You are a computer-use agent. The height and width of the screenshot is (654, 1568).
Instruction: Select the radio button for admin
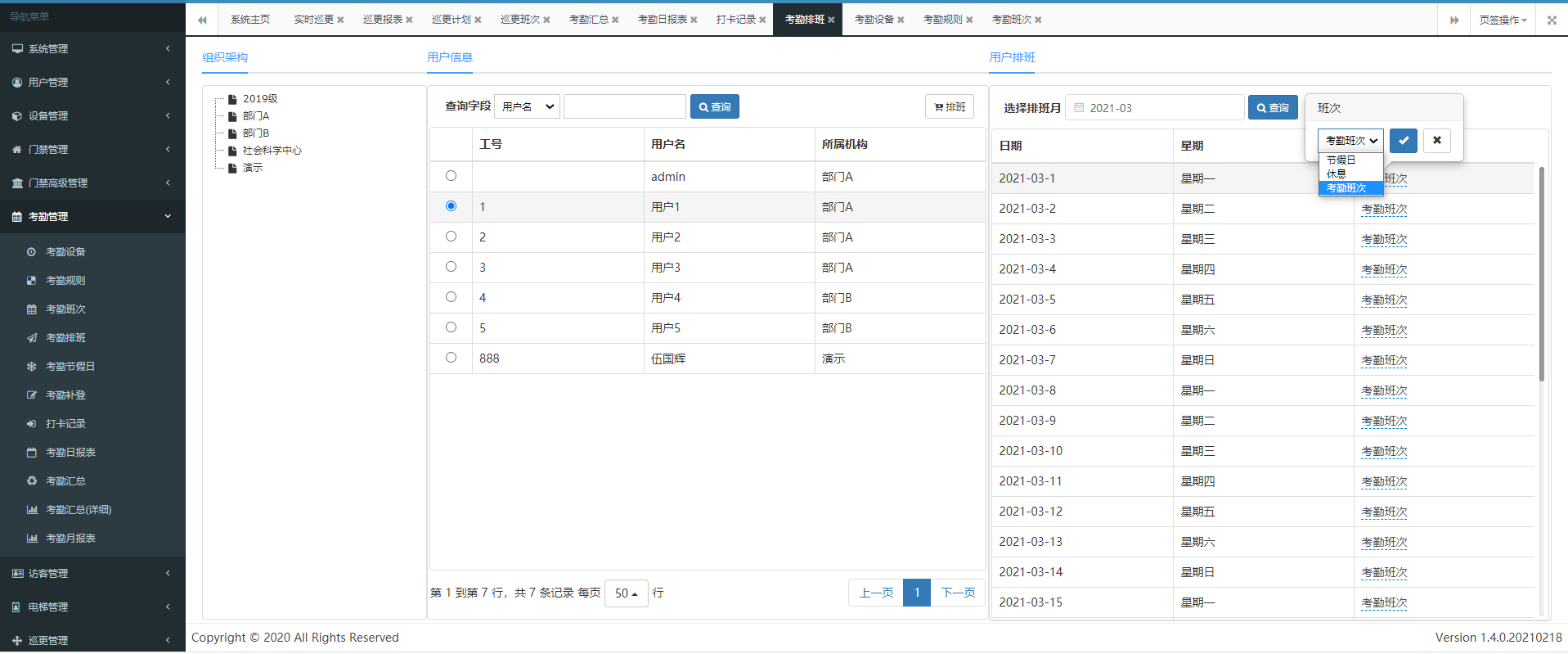[451, 176]
